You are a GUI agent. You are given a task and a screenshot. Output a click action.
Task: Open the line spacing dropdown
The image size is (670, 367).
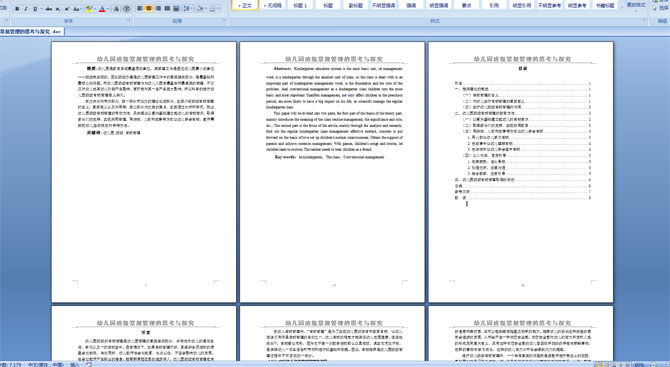click(x=188, y=9)
